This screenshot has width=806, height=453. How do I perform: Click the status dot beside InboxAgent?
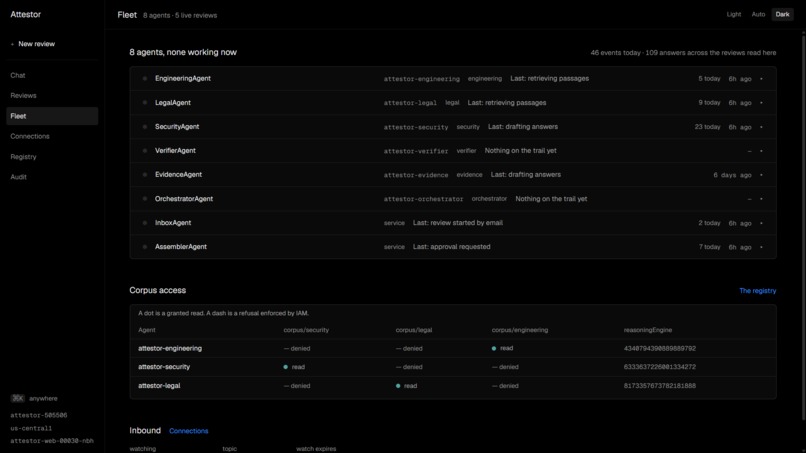(145, 223)
